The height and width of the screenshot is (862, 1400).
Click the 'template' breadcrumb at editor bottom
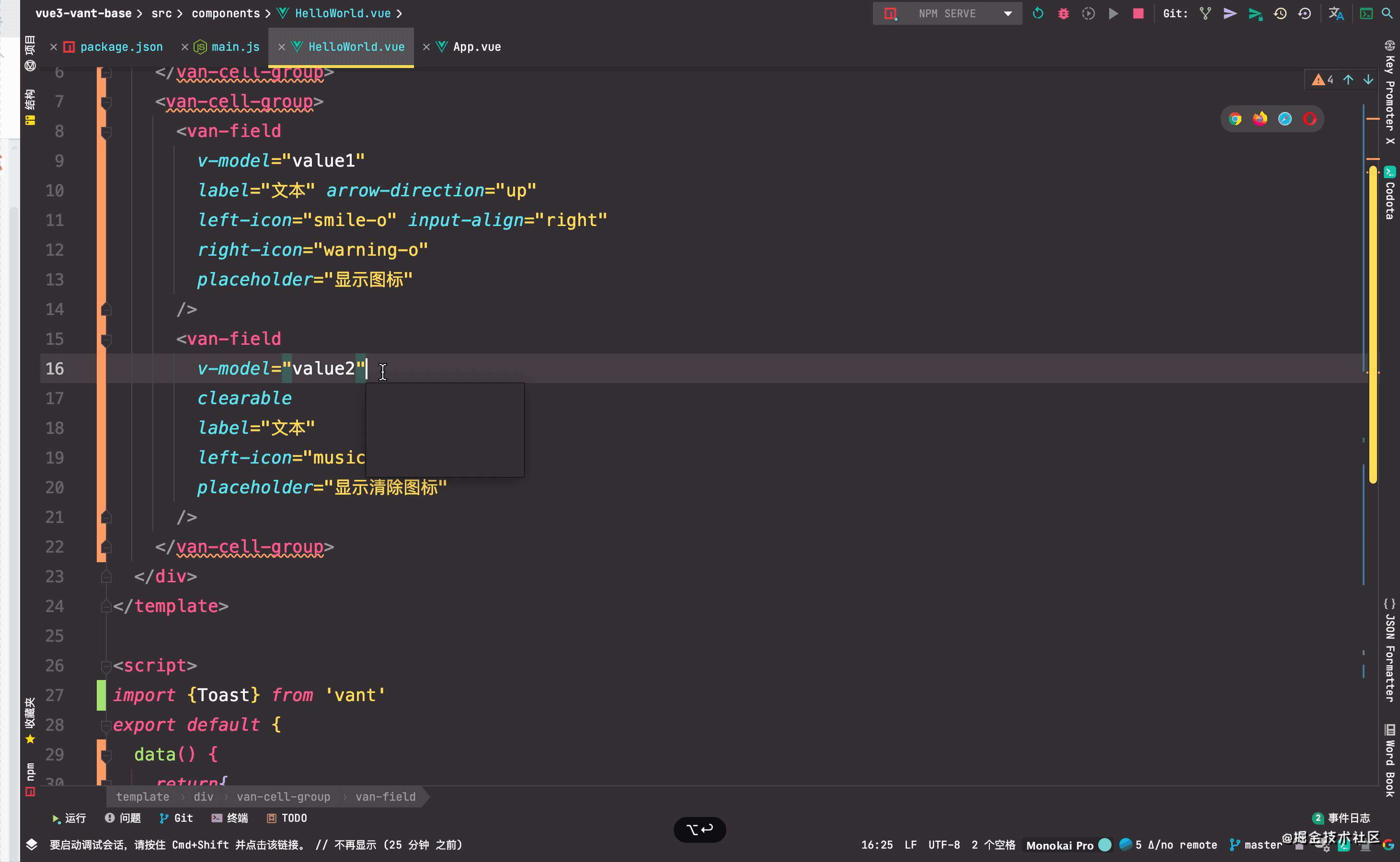[x=143, y=796]
